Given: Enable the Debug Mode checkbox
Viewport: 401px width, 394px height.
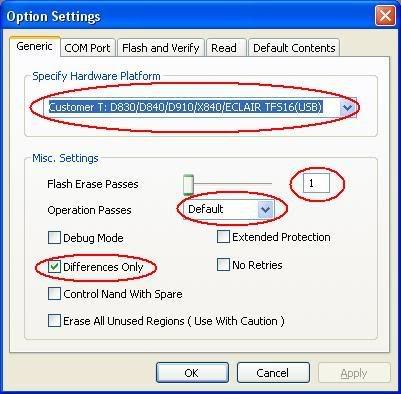Looking at the screenshot, I should click(54, 238).
